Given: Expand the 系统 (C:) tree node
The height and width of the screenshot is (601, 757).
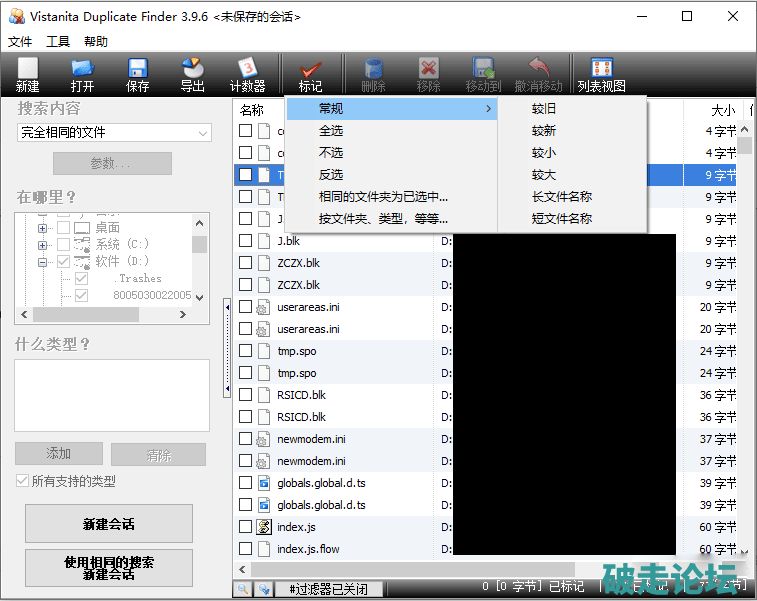Looking at the screenshot, I should [x=43, y=245].
